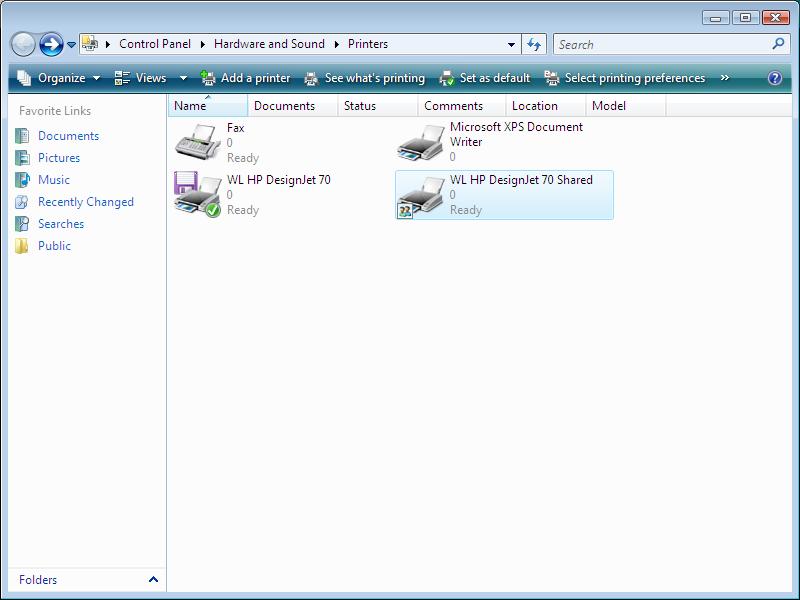The width and height of the screenshot is (800, 600).
Task: Select the WL HP DesignJet 70 printer icon
Action: coord(197,194)
